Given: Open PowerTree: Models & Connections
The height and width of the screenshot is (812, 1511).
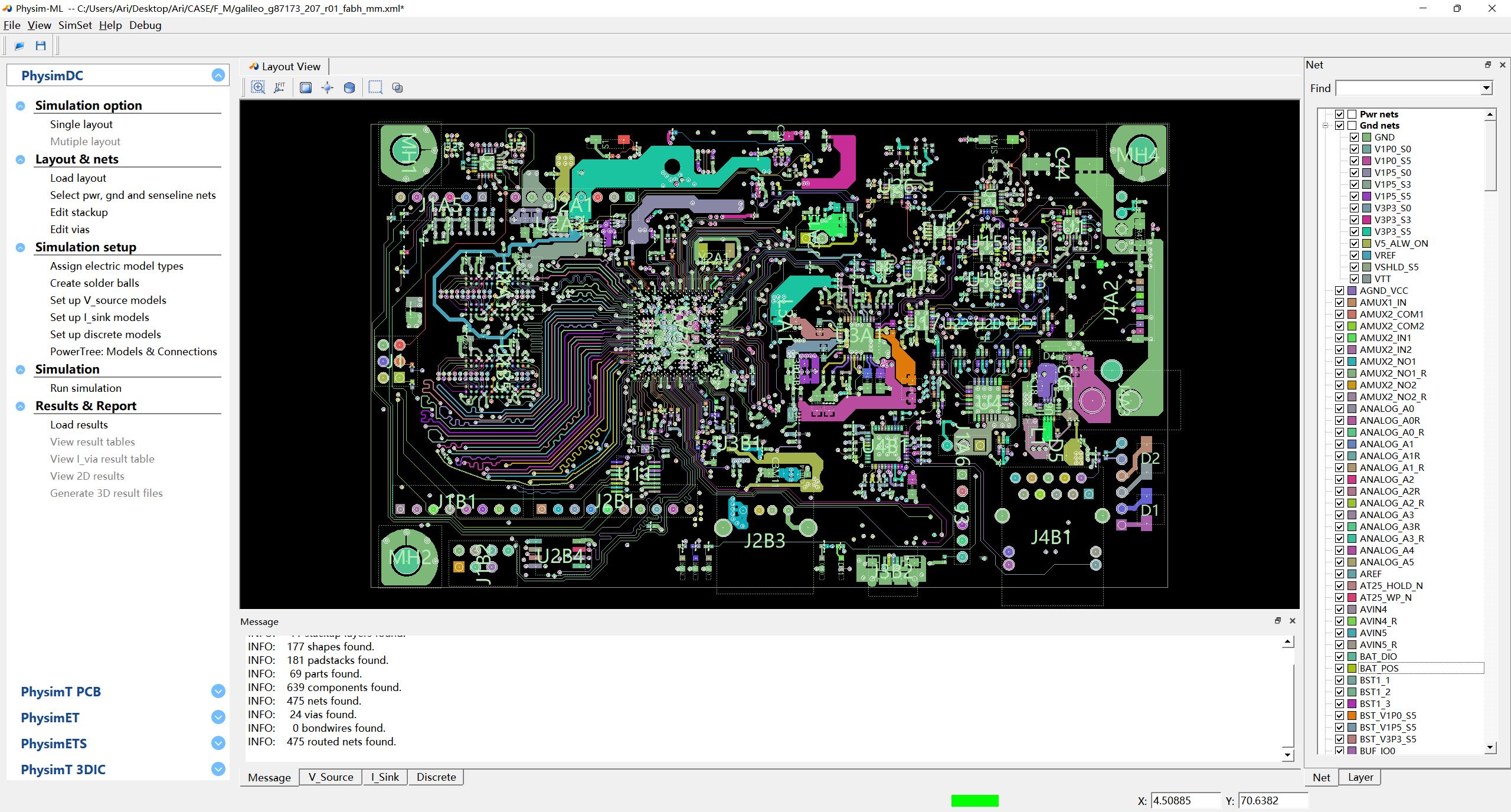Looking at the screenshot, I should click(133, 352).
